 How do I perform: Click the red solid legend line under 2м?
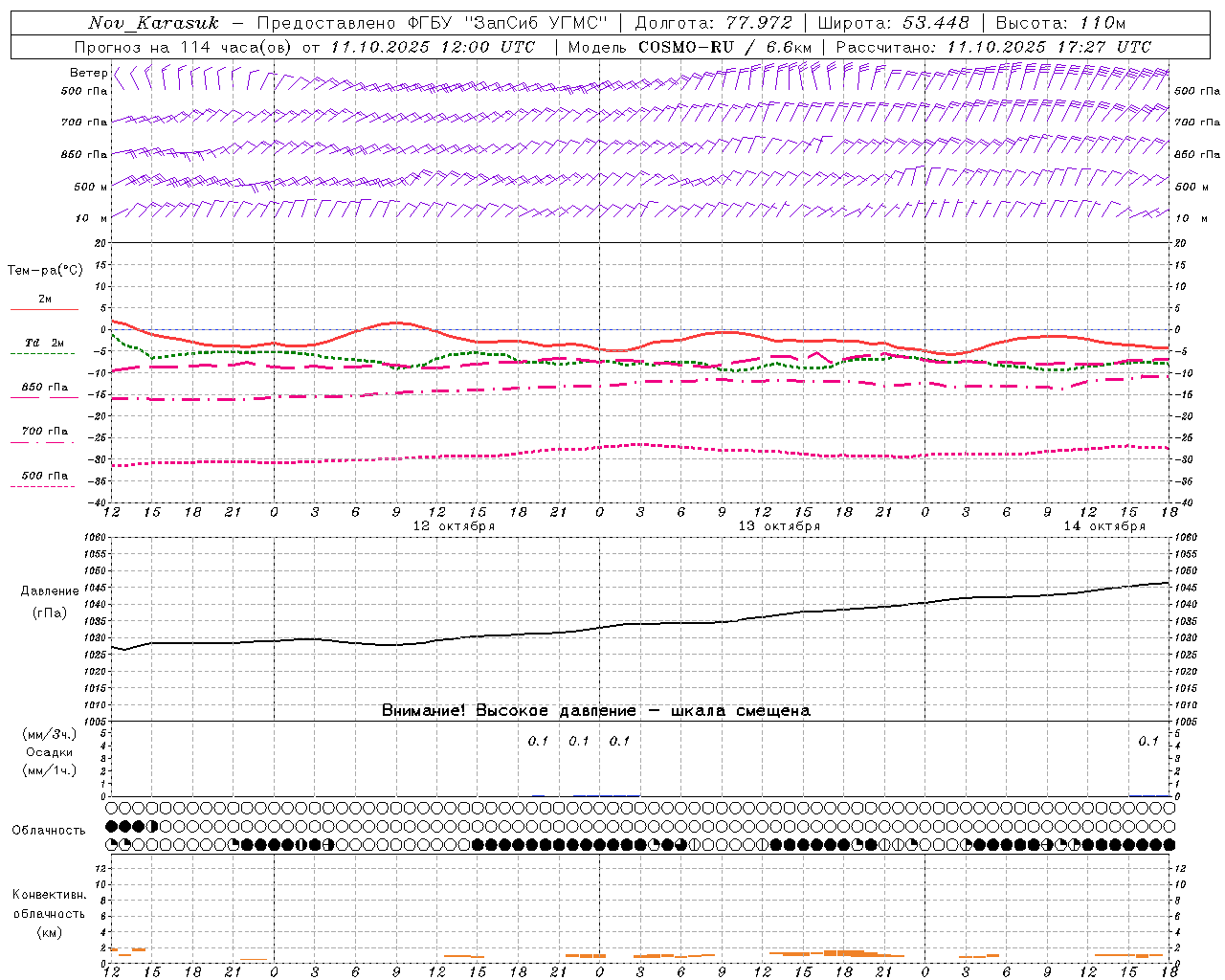point(44,309)
